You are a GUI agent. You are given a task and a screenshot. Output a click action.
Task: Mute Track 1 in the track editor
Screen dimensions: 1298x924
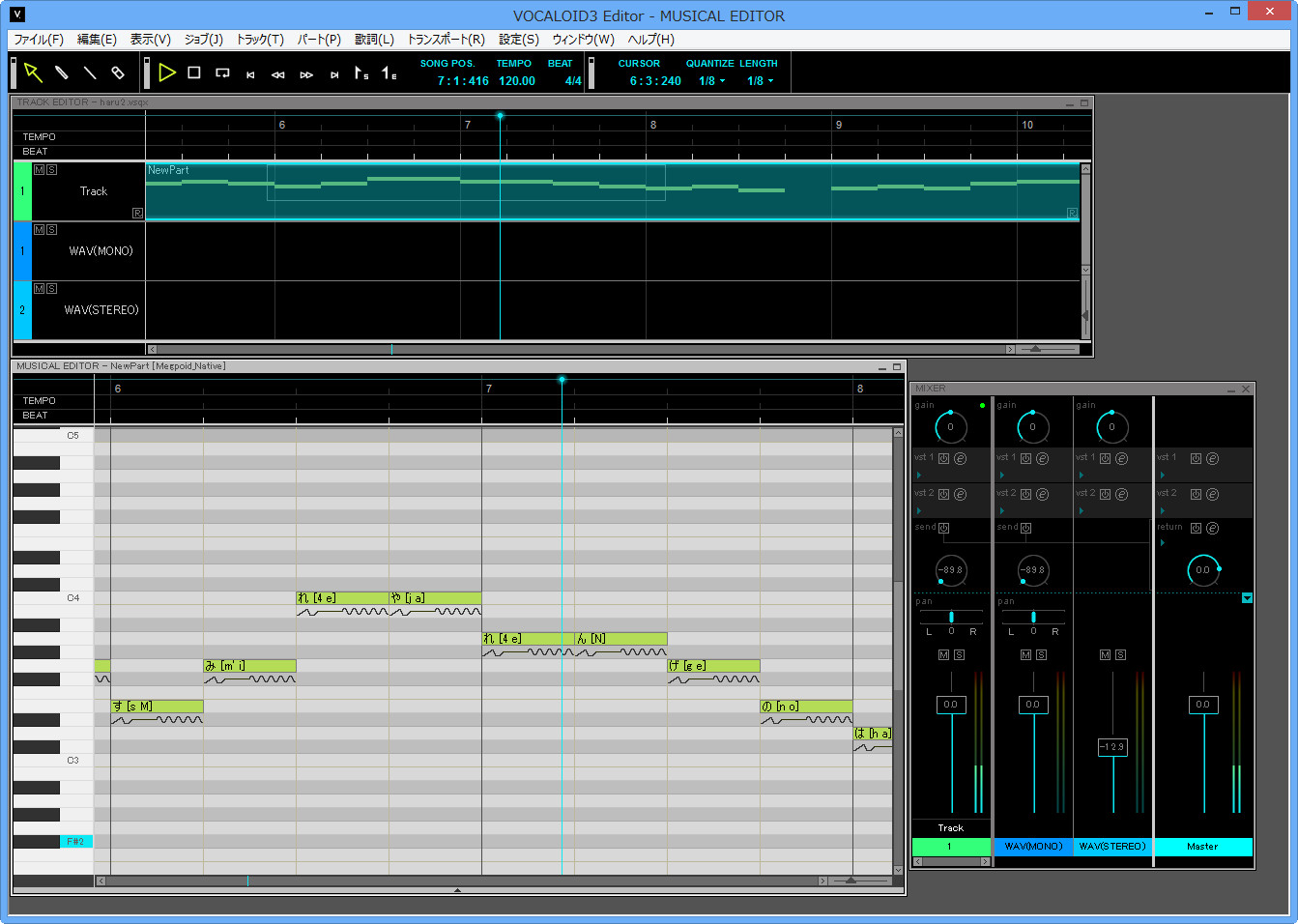pyautogui.click(x=39, y=169)
